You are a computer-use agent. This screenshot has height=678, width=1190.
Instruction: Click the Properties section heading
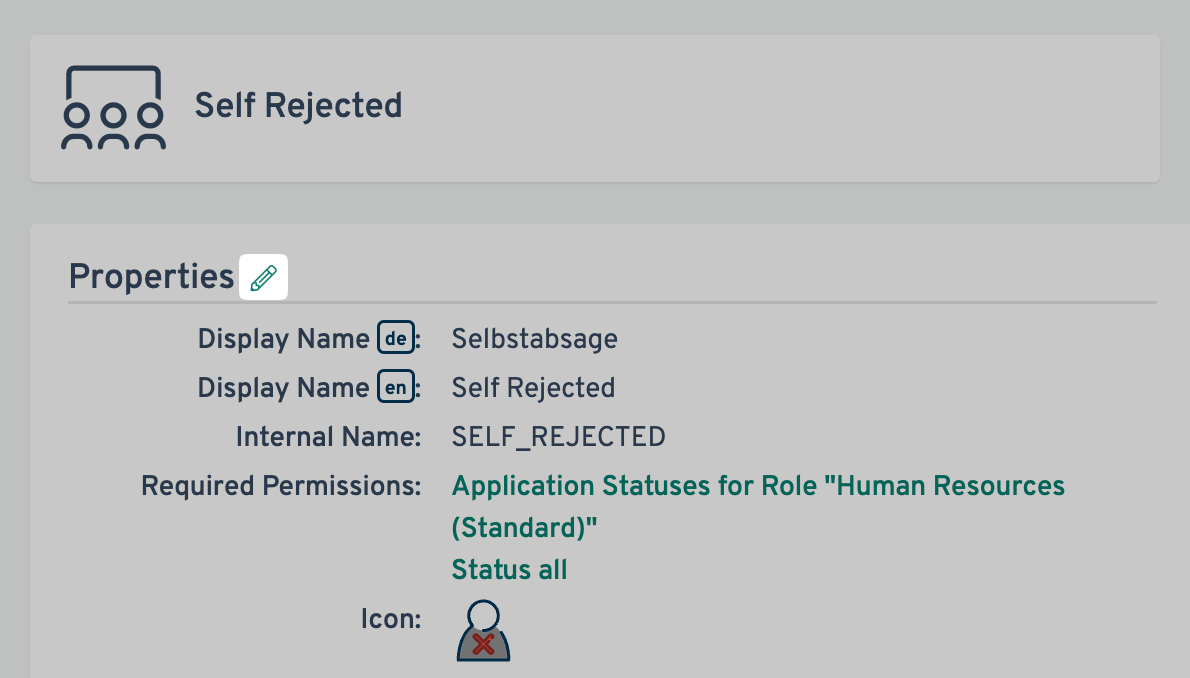(x=151, y=276)
